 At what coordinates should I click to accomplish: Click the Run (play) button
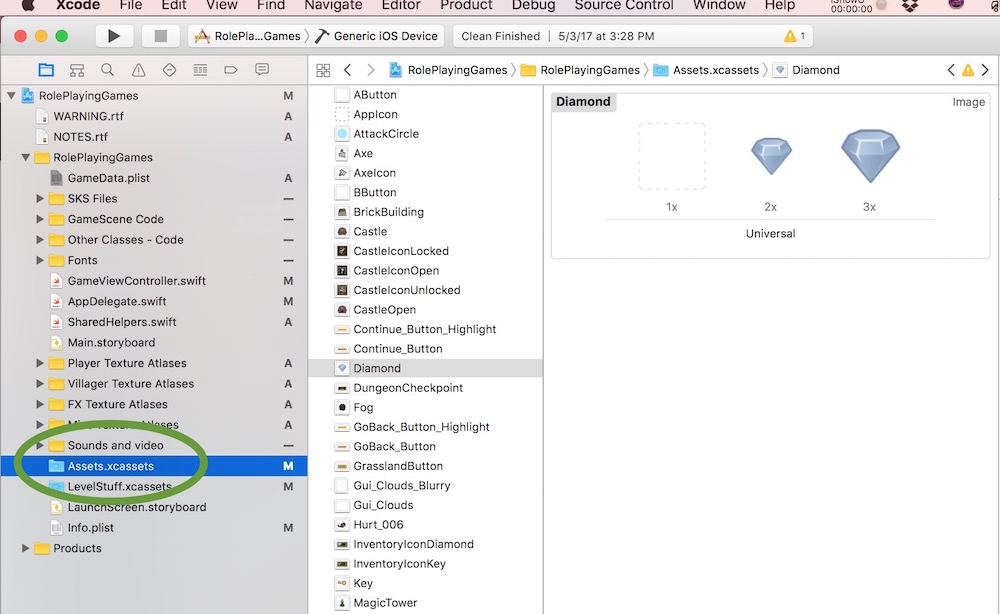(x=114, y=36)
